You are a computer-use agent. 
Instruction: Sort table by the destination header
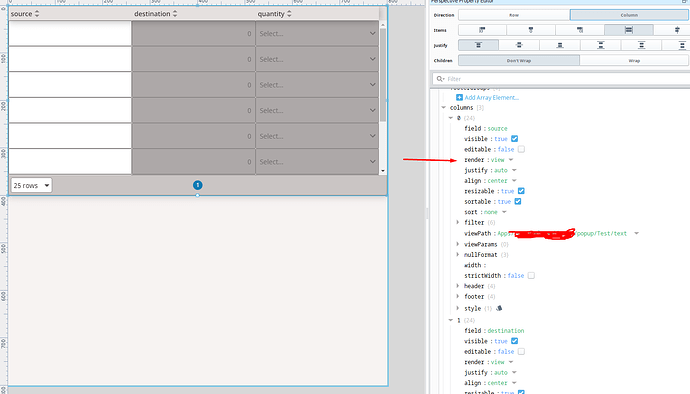pyautogui.click(x=152, y=14)
